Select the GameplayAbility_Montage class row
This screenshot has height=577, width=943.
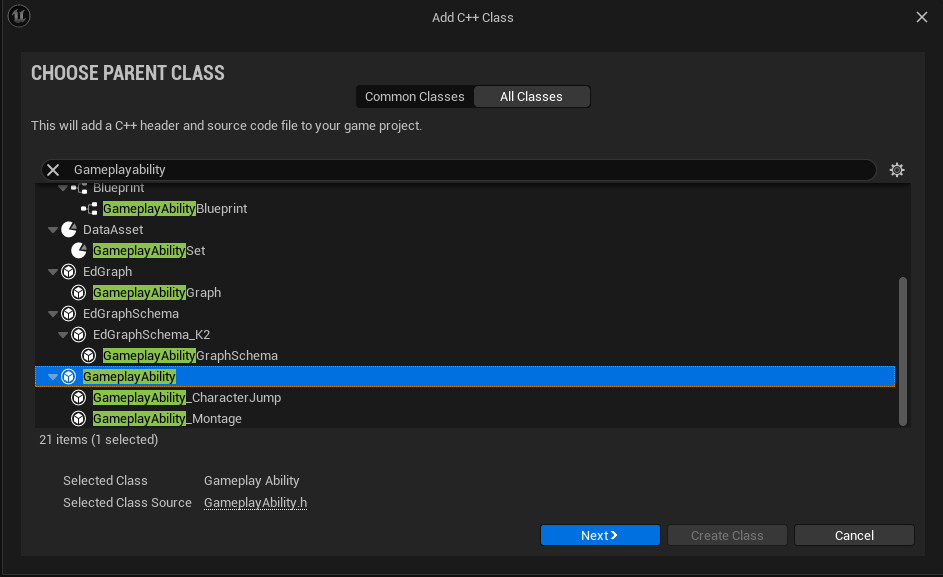465,419
